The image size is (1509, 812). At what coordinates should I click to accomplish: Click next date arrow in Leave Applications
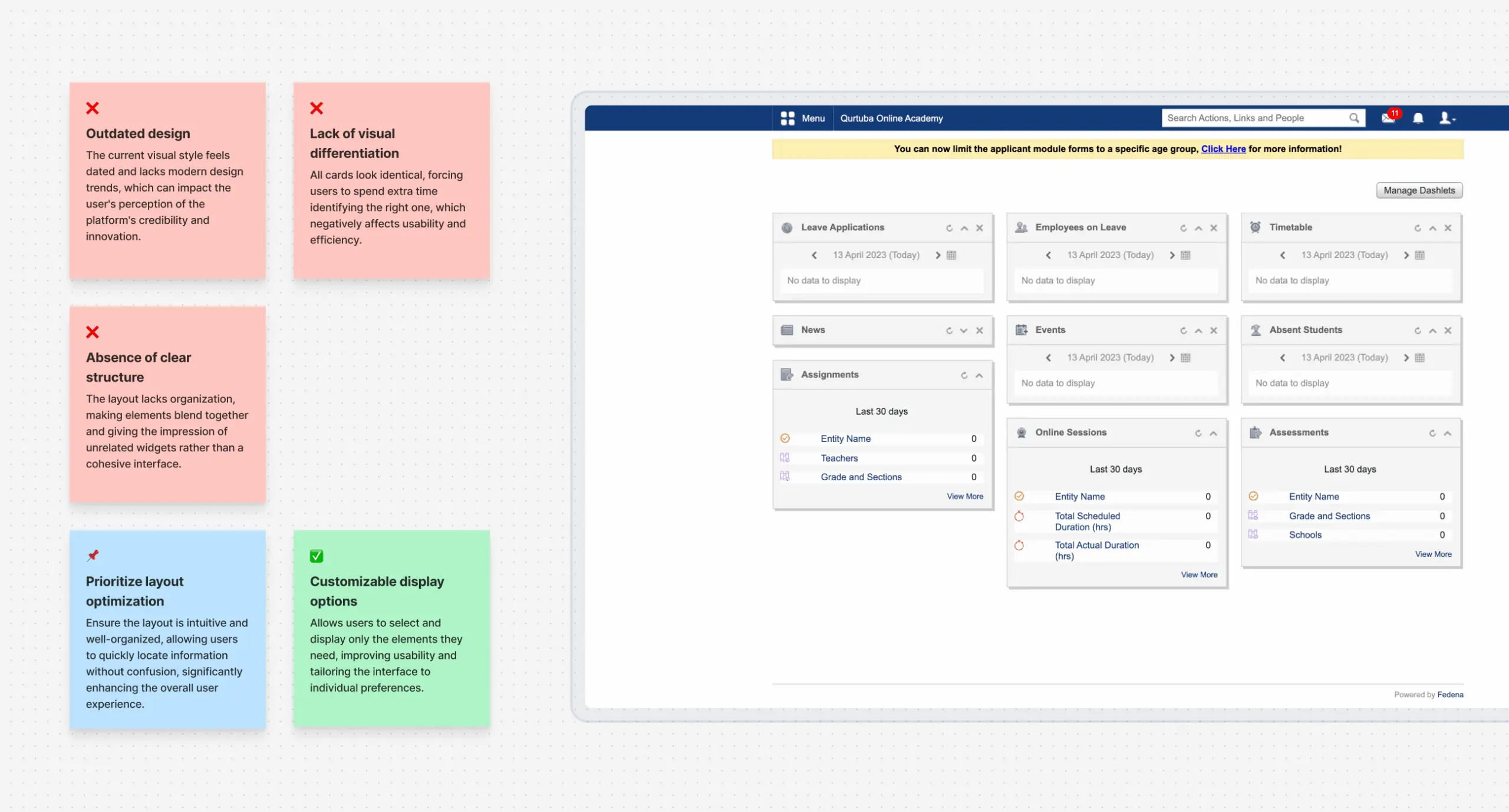coord(938,255)
